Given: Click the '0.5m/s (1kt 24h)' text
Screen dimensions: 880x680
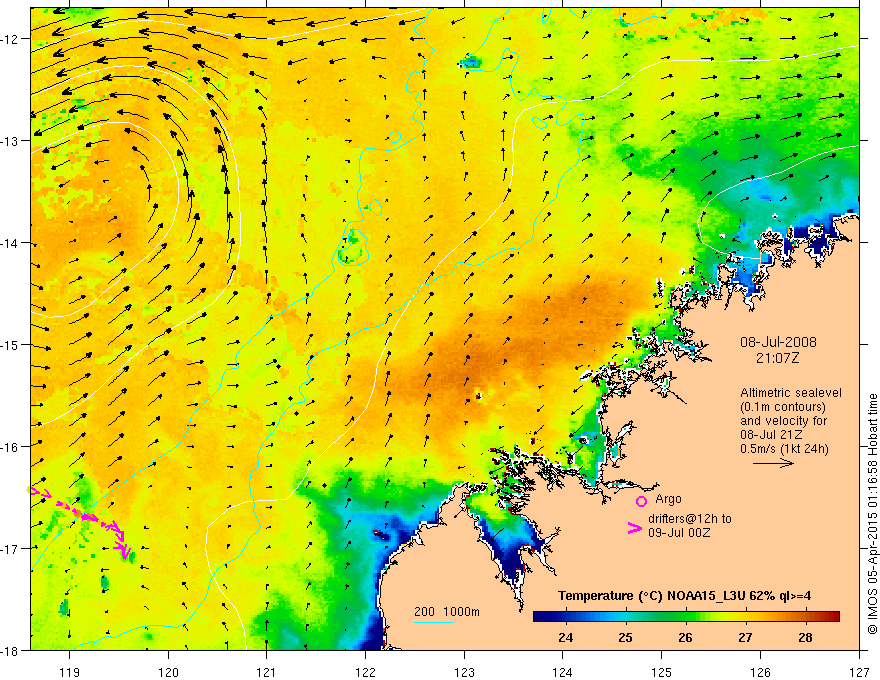Looking at the screenshot, I should pos(784,448).
